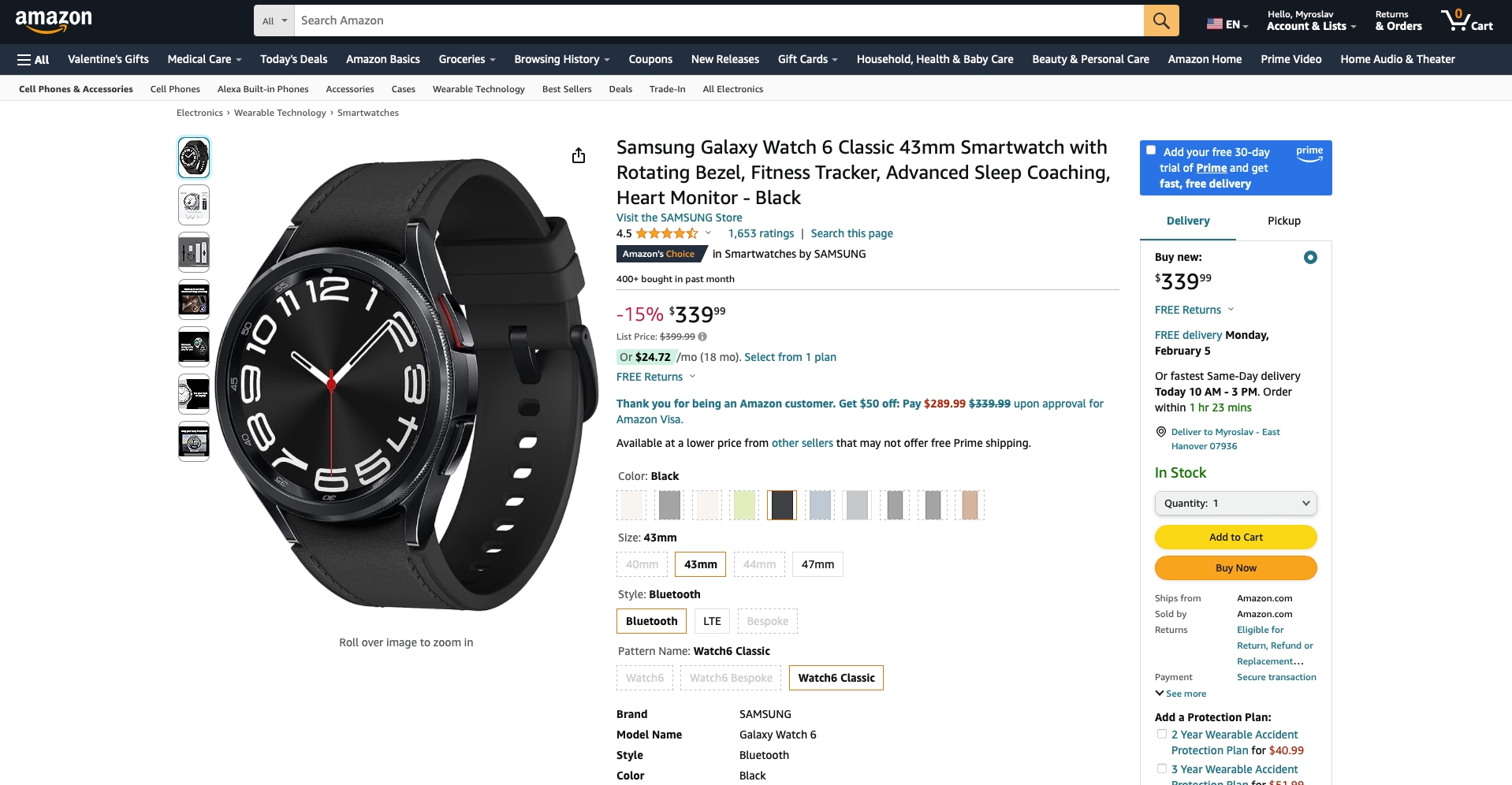Click the orange search magnifier button
1512x785 pixels.
[x=1161, y=20]
